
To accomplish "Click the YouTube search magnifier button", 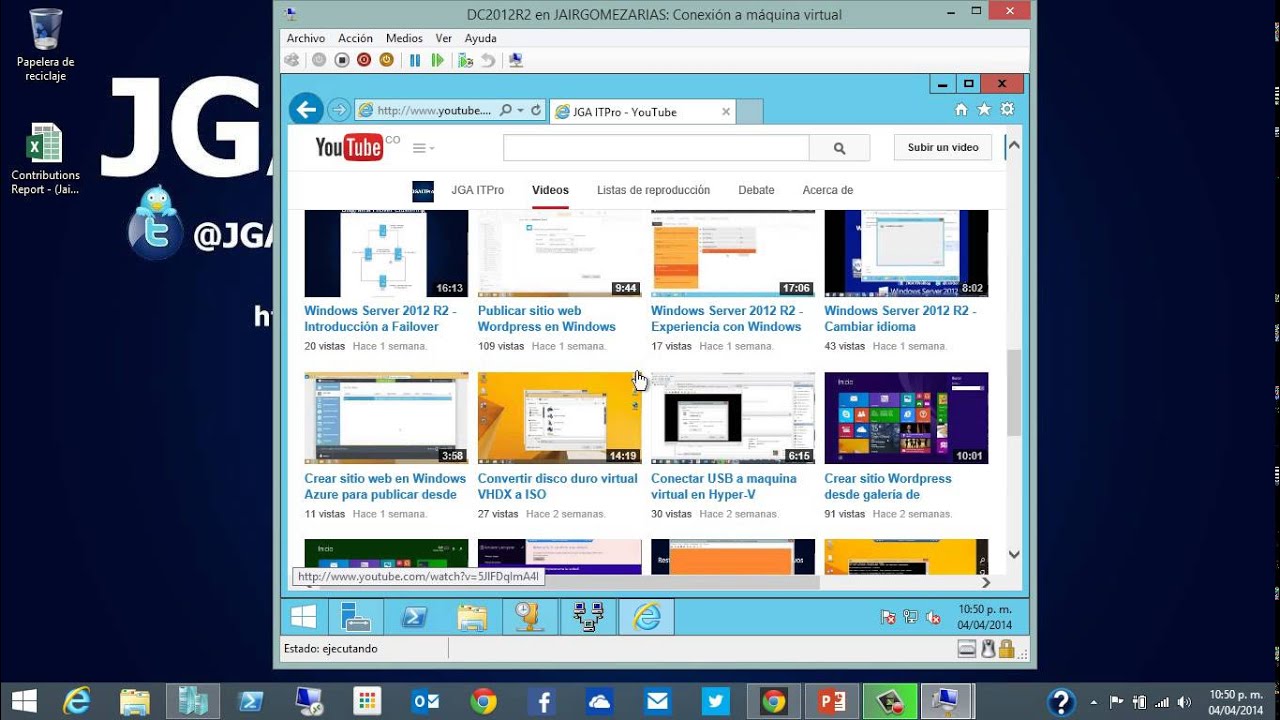I will [x=839, y=148].
